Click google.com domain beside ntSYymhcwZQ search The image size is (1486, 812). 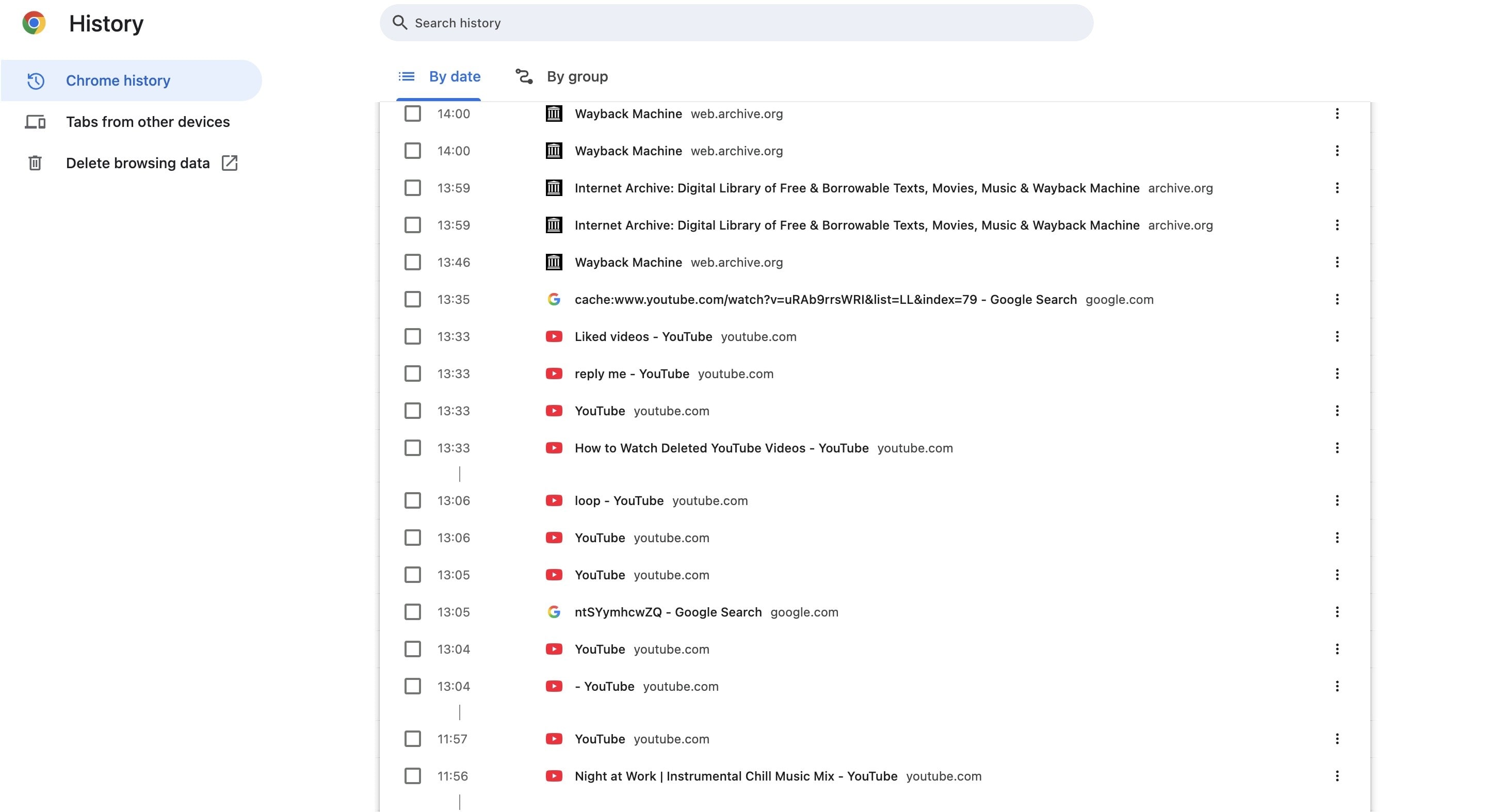coord(804,612)
